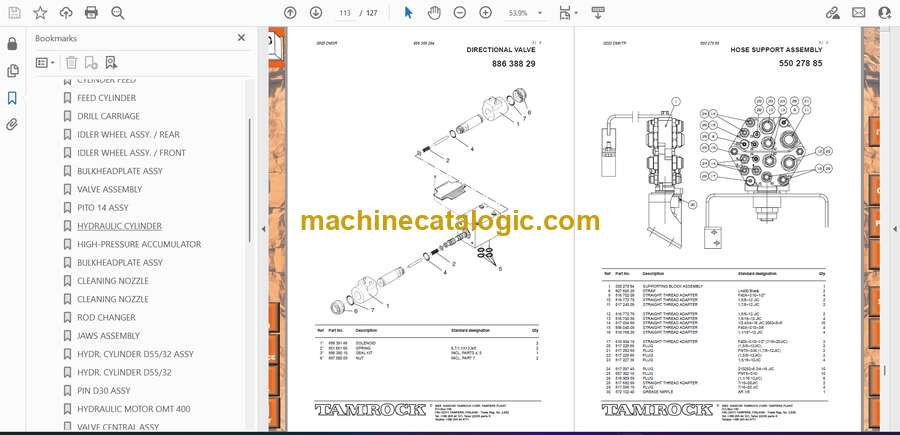Zoom out with the minus icon
The height and width of the screenshot is (435, 900).
(x=460, y=13)
